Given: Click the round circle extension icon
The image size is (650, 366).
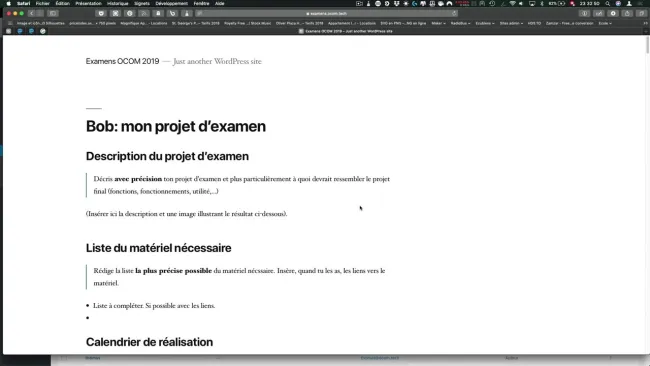Looking at the screenshot, I should click(x=130, y=13).
